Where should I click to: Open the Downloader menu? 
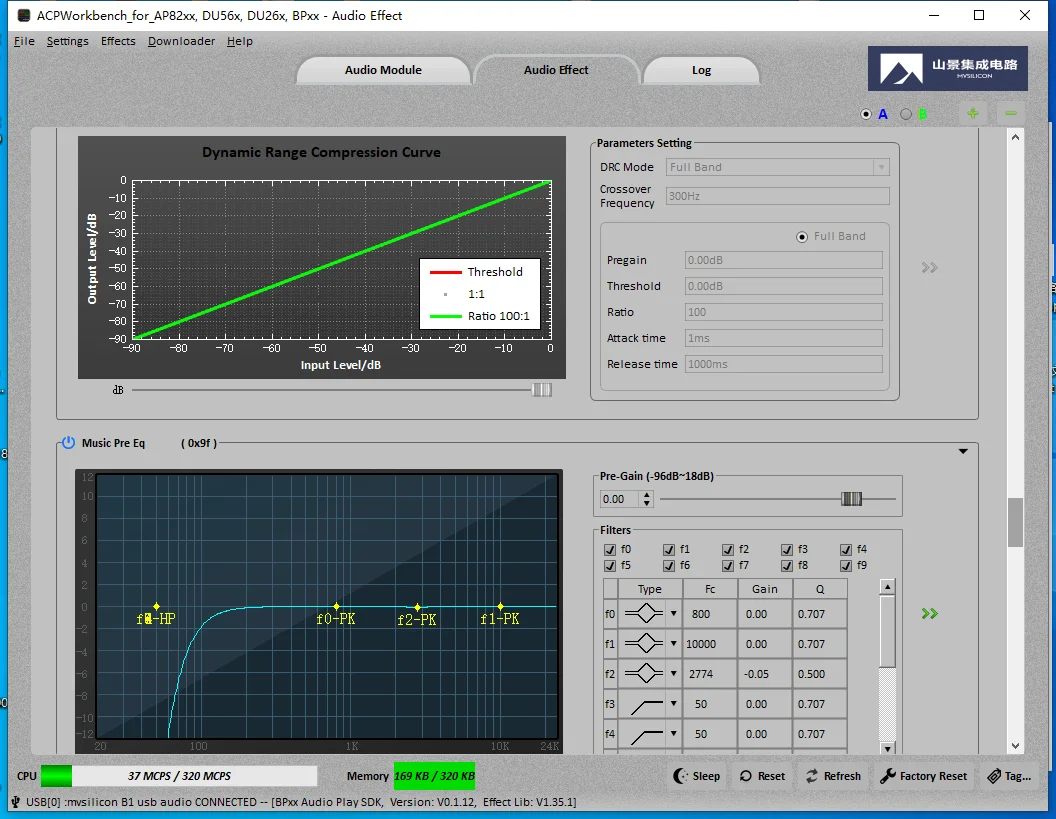181,41
